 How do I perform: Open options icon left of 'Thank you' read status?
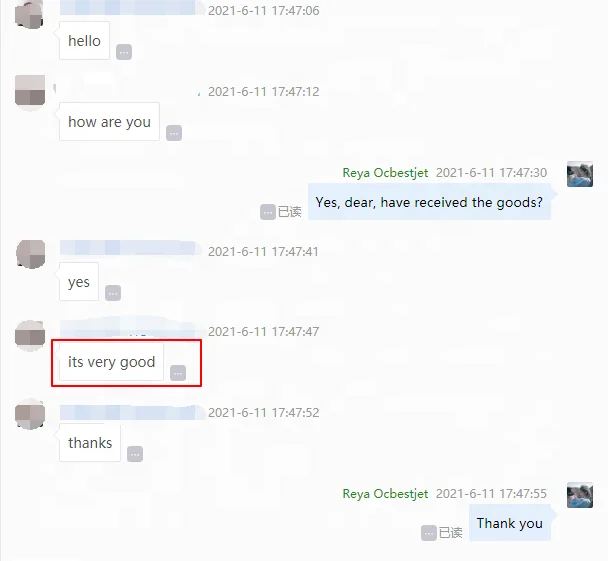tap(429, 533)
